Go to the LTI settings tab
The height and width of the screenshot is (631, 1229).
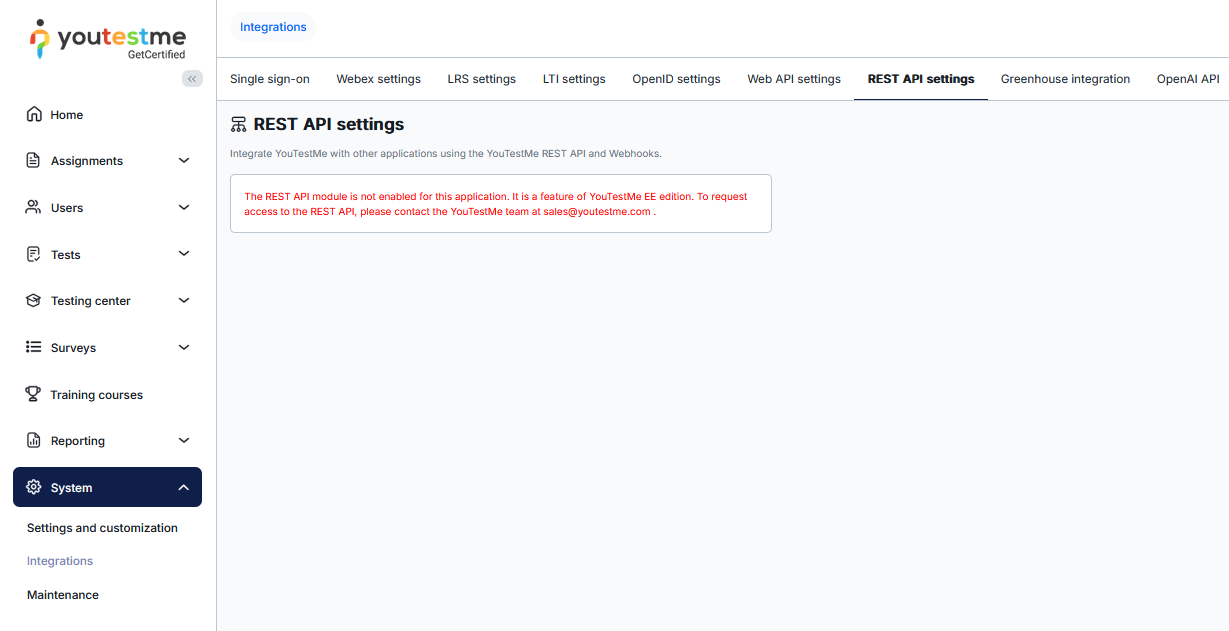pyautogui.click(x=574, y=79)
